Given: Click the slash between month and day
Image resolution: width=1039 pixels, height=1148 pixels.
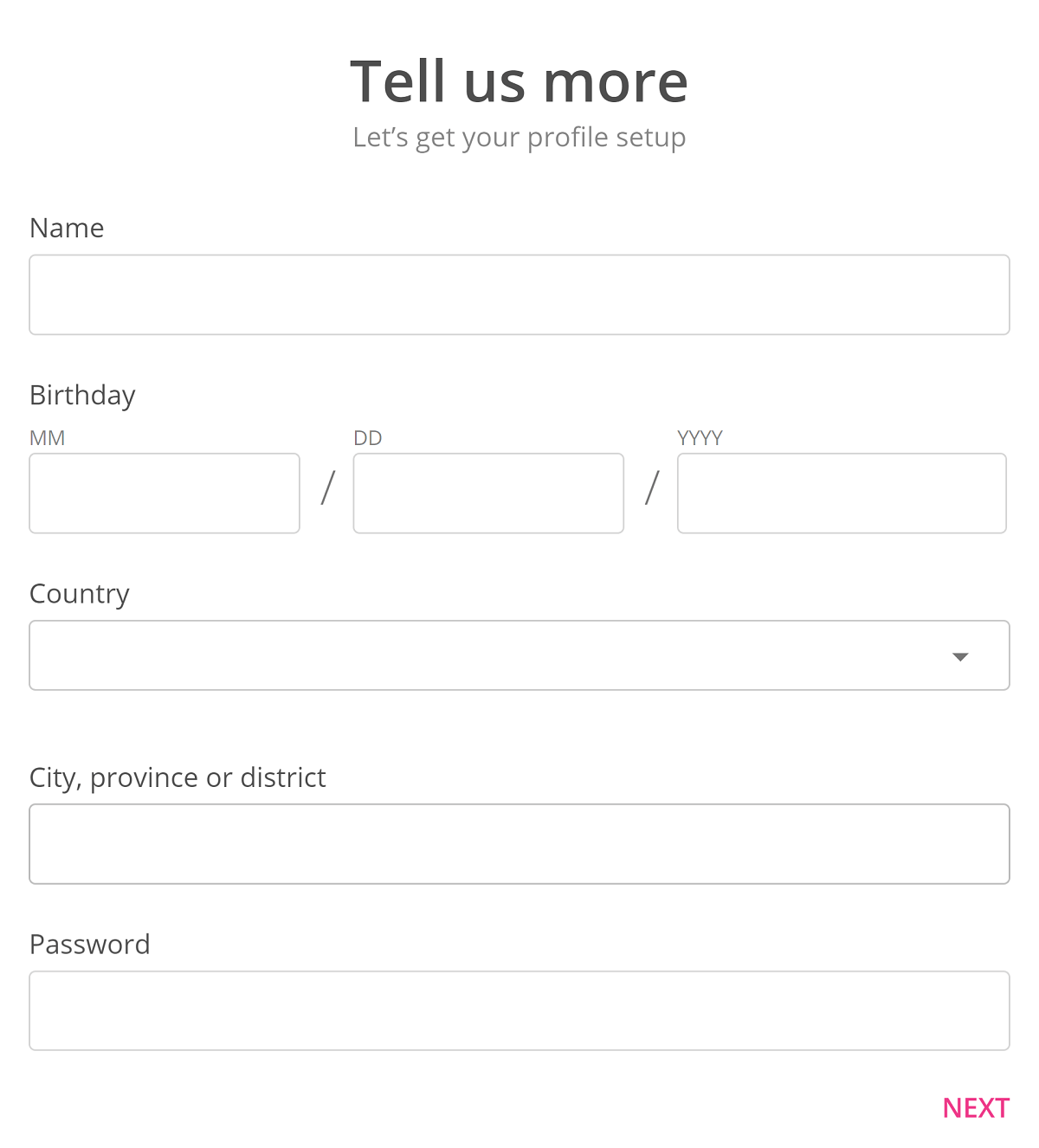Looking at the screenshot, I should (x=327, y=487).
